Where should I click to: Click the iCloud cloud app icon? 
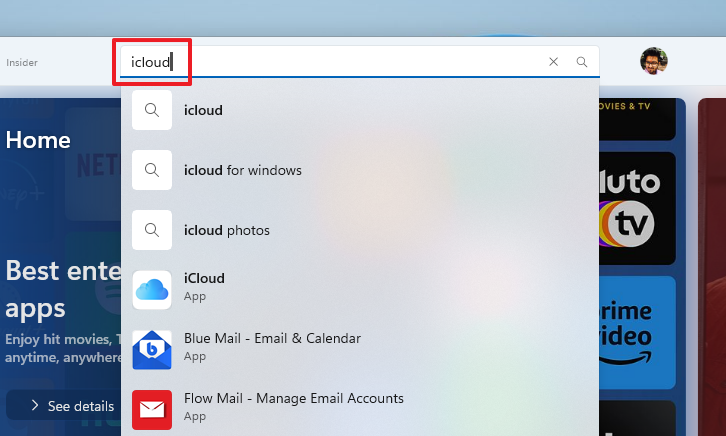click(152, 290)
